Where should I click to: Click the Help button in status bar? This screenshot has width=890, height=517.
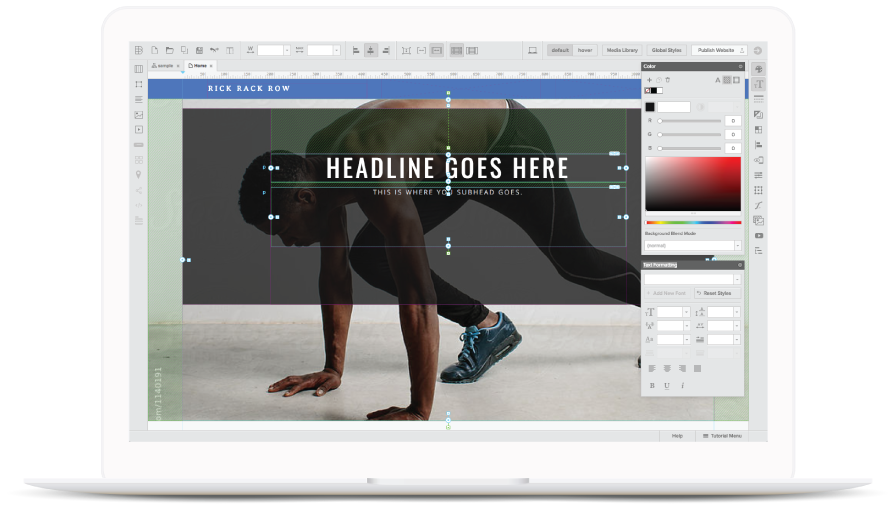tap(677, 436)
